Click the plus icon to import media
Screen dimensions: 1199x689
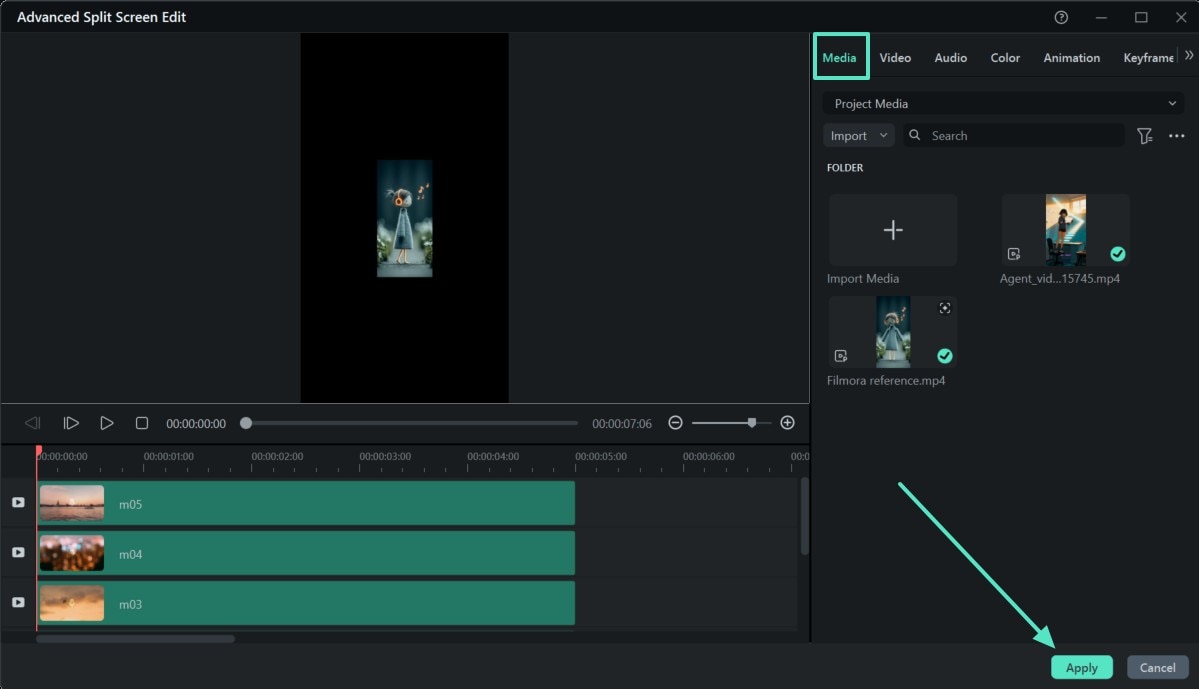tap(892, 229)
